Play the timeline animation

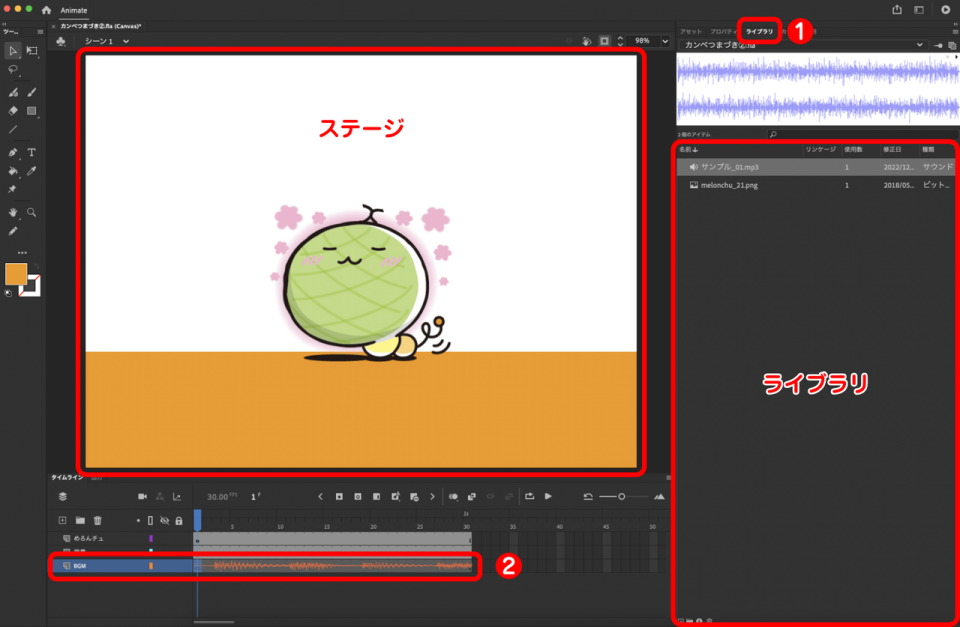pos(549,497)
